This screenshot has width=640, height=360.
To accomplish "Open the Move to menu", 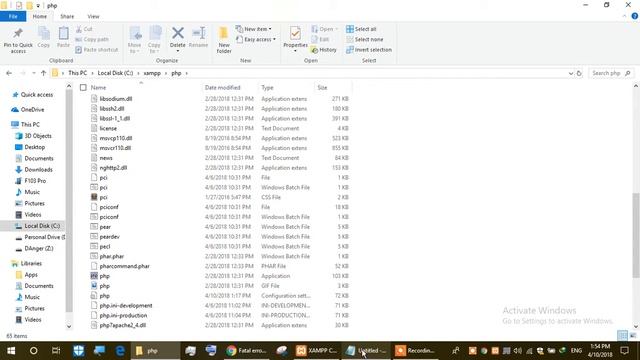I will 135,40.
